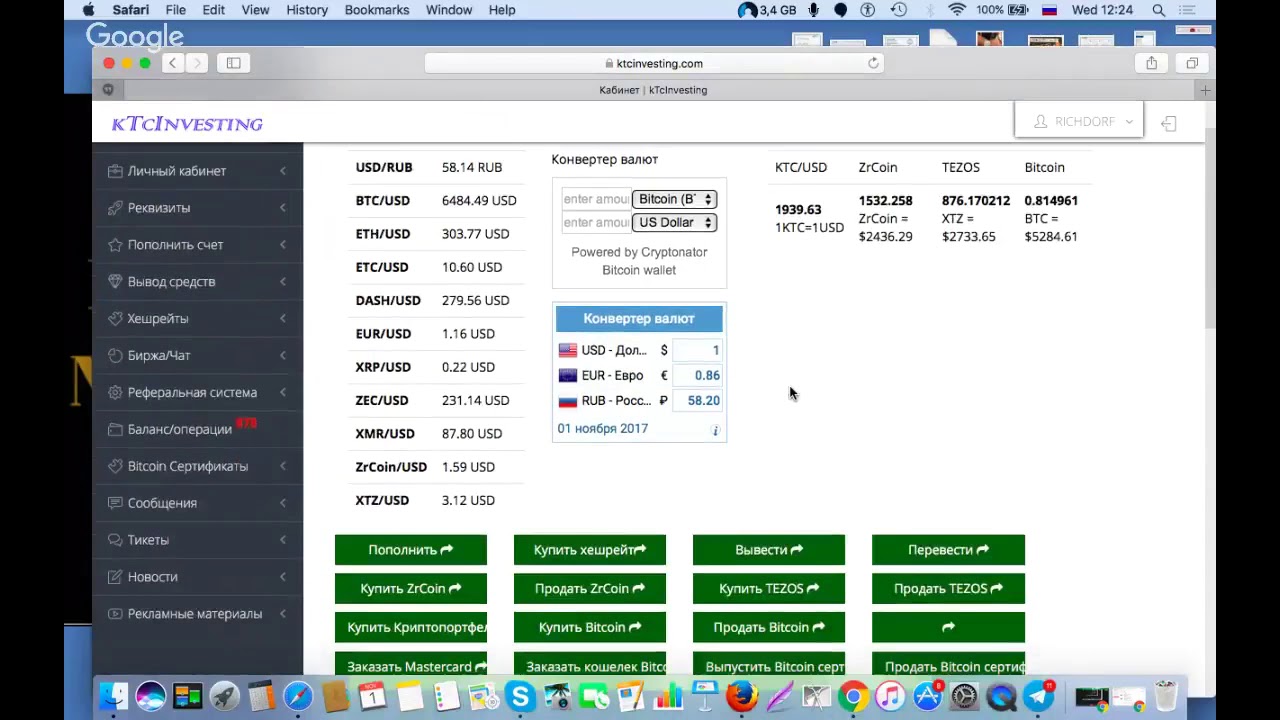This screenshot has width=1280, height=720.
Task: Open the Window menu
Action: click(x=449, y=10)
